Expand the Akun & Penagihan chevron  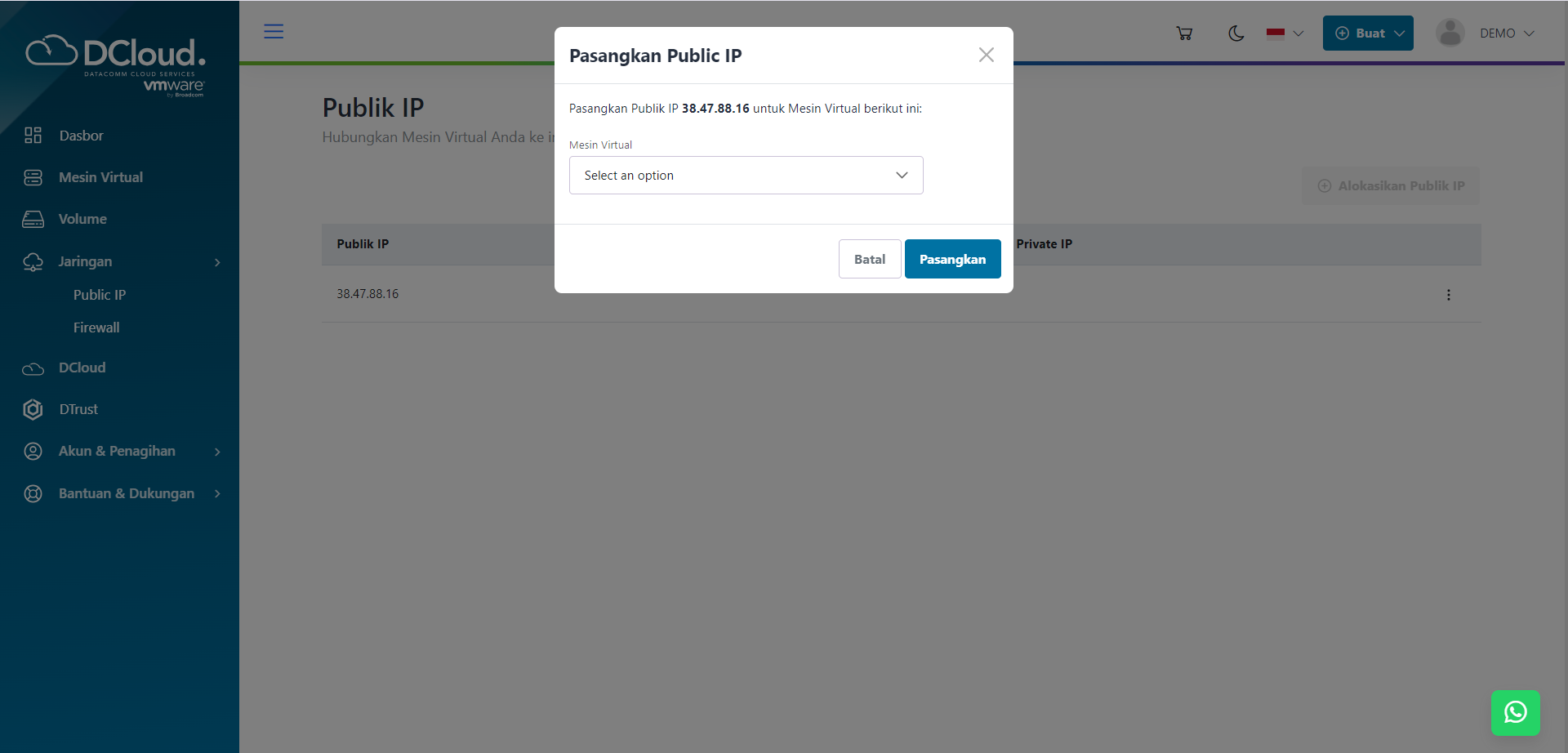[216, 451]
